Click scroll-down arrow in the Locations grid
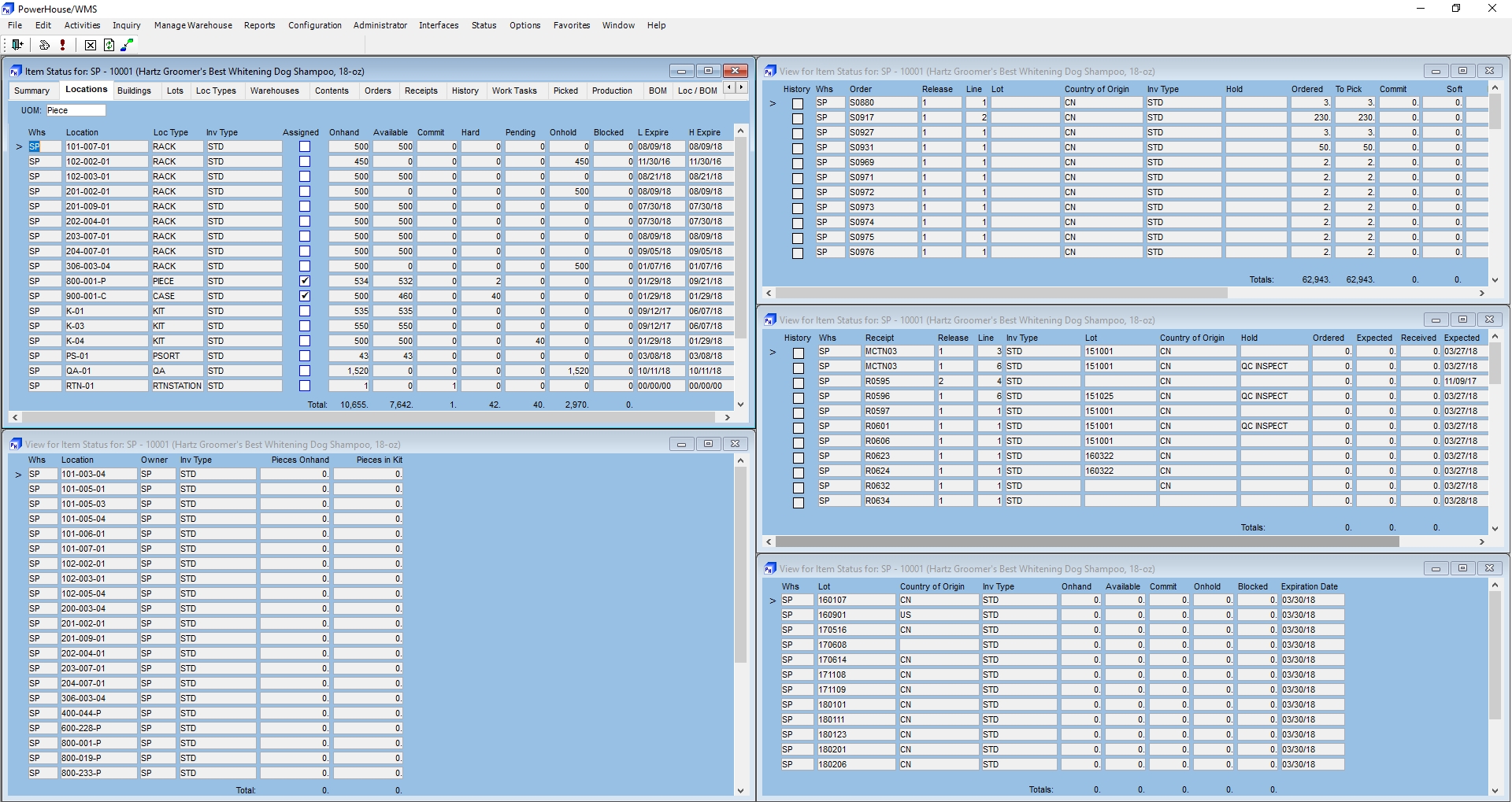The width and height of the screenshot is (1512, 802). point(740,405)
